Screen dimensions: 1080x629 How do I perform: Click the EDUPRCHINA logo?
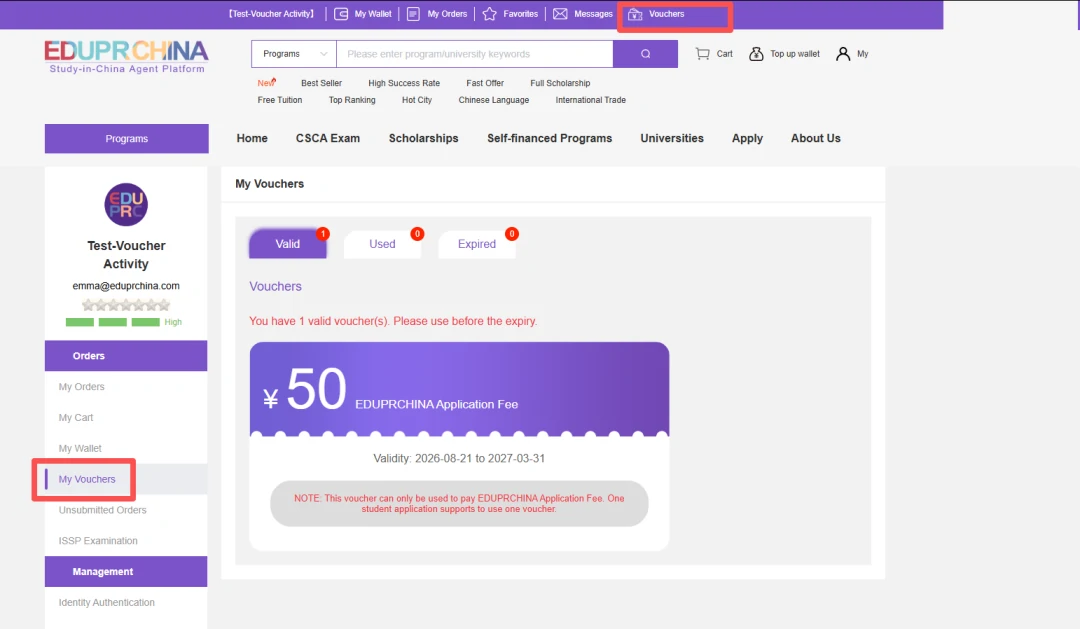click(x=126, y=56)
